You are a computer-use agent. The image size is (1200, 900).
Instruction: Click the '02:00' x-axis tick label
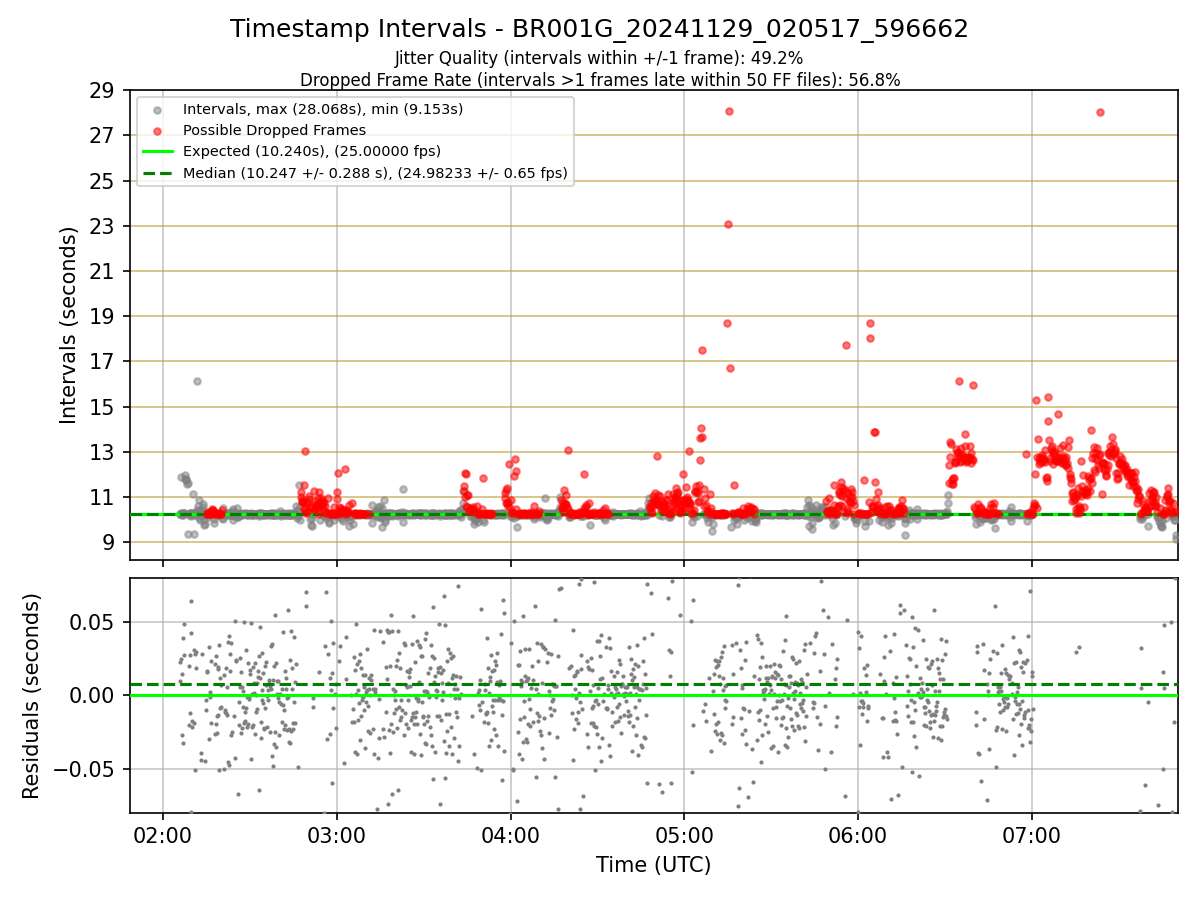pos(163,833)
